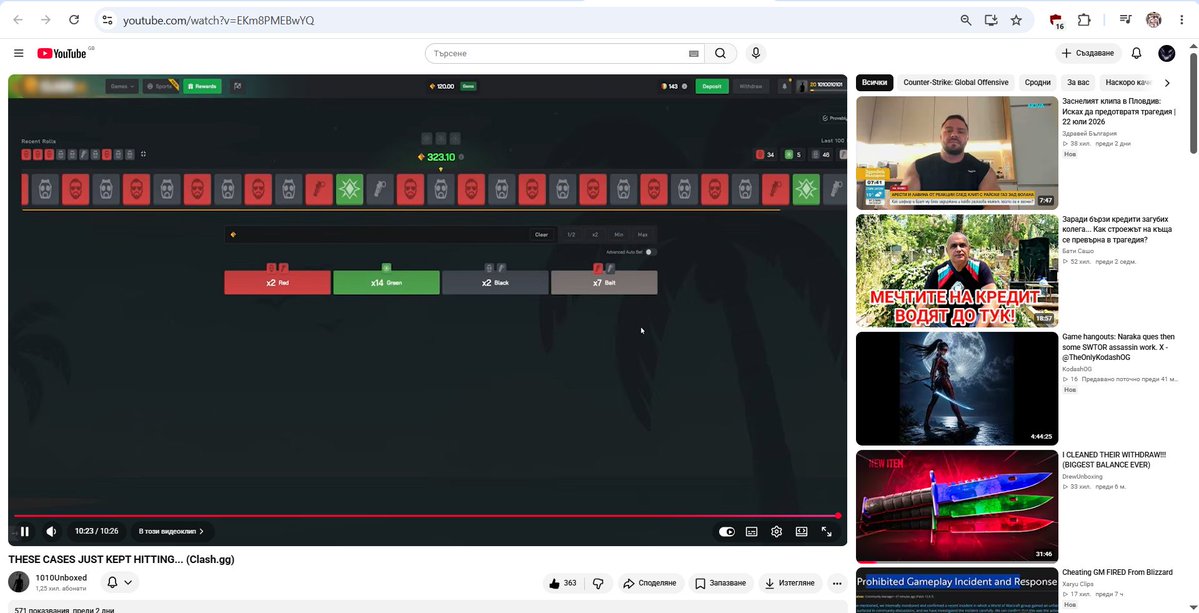Select the Сродни filter chip
1199x613 pixels.
(x=1037, y=83)
